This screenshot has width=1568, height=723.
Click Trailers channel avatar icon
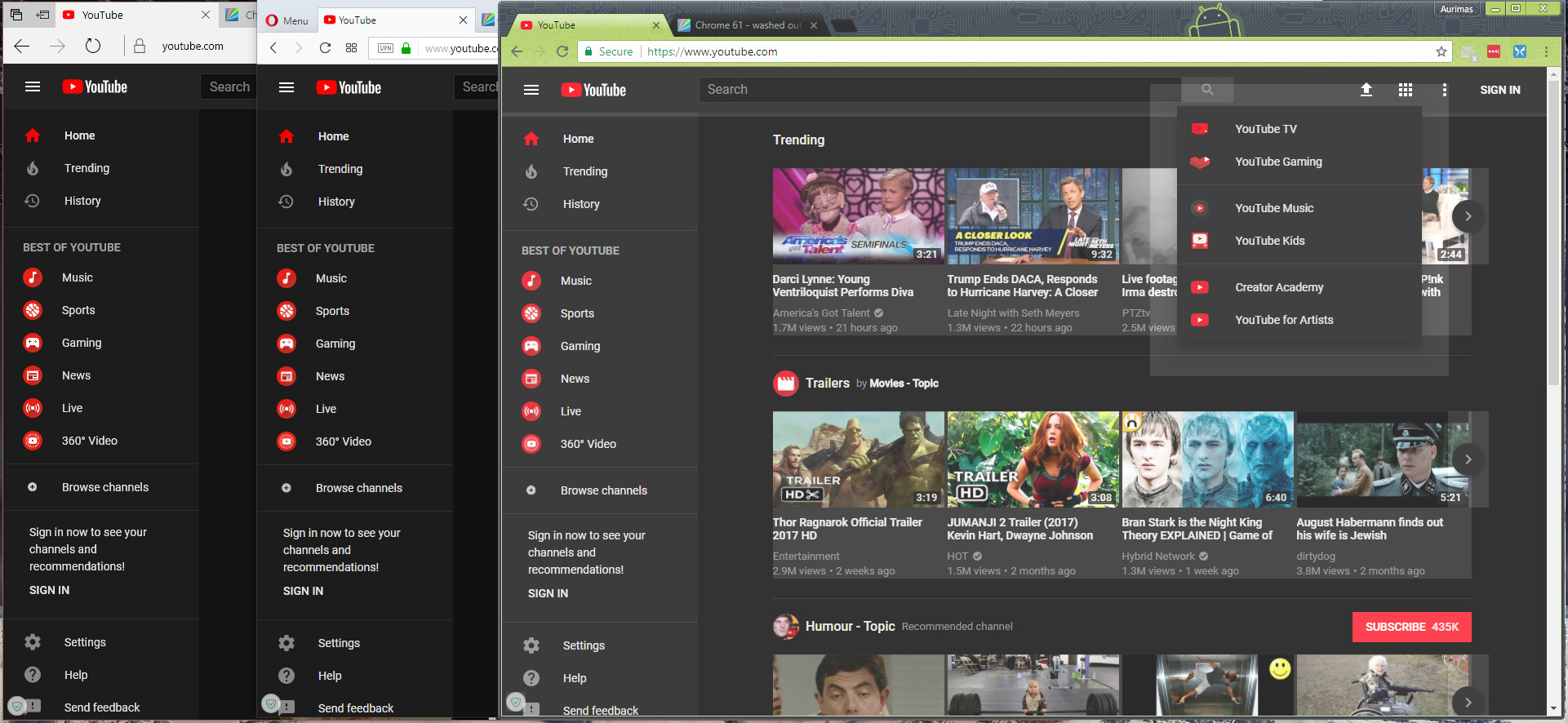786,384
